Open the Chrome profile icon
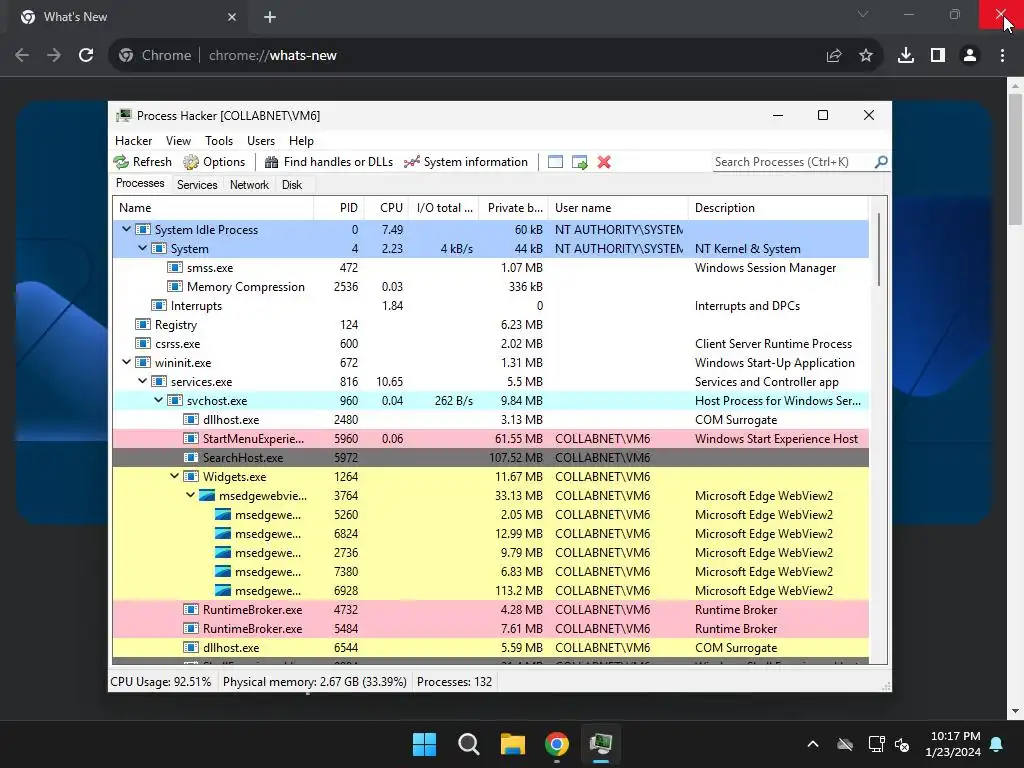Image resolution: width=1024 pixels, height=768 pixels. coord(970,56)
